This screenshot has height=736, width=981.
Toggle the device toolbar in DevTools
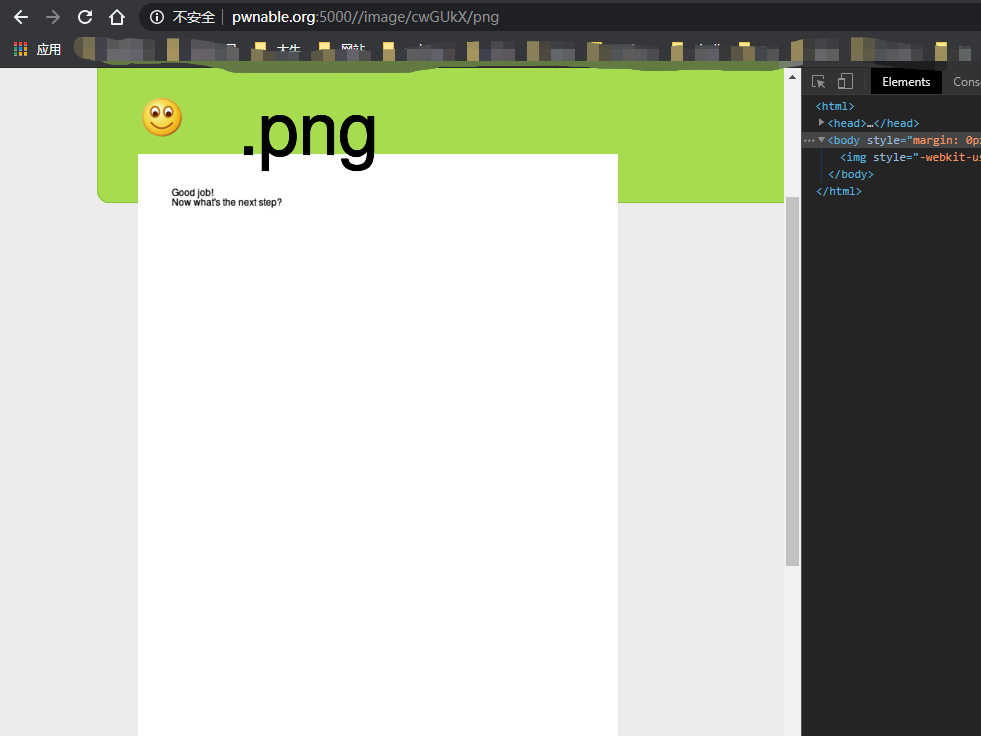845,82
